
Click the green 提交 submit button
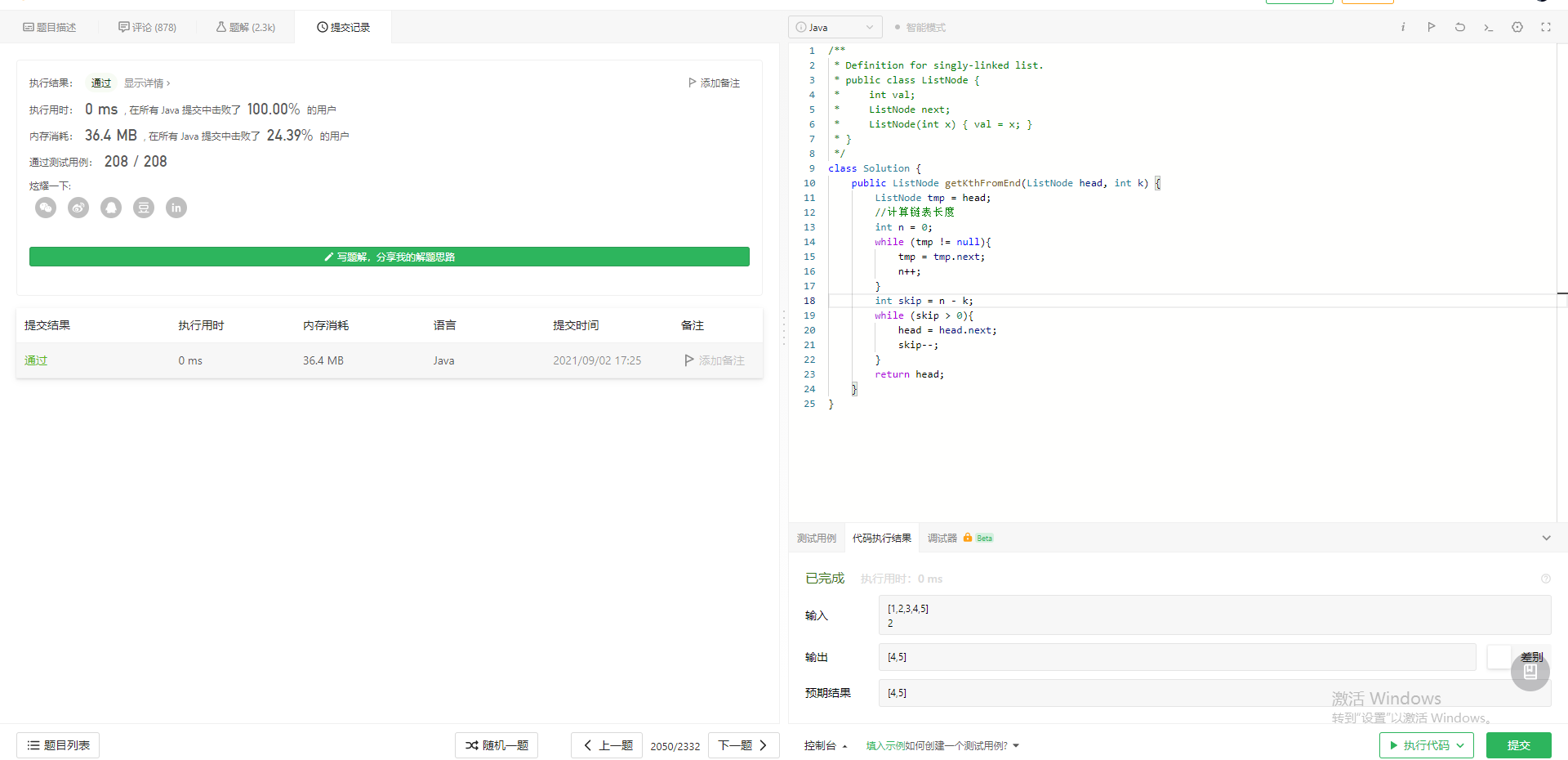click(1519, 745)
